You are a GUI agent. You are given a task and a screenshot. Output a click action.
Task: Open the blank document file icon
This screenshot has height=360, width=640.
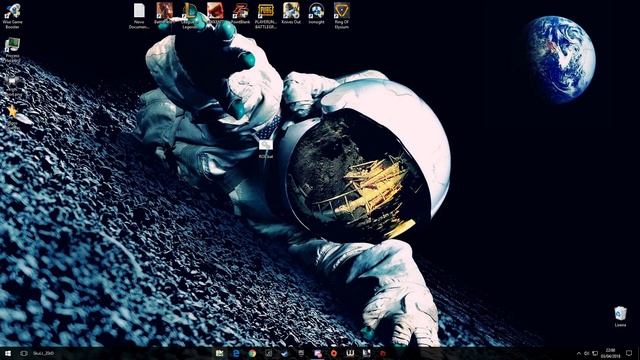point(139,16)
